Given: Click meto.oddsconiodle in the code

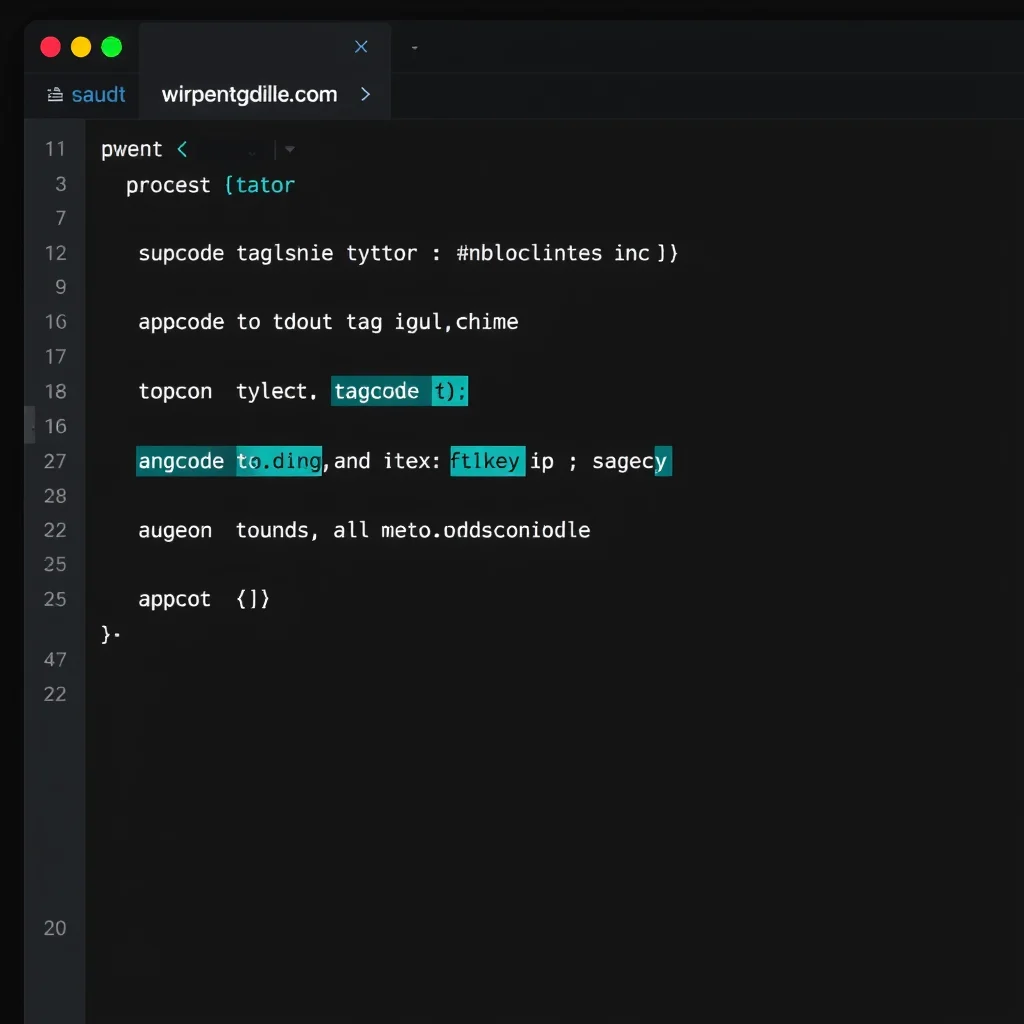Looking at the screenshot, I should pyautogui.click(x=485, y=530).
